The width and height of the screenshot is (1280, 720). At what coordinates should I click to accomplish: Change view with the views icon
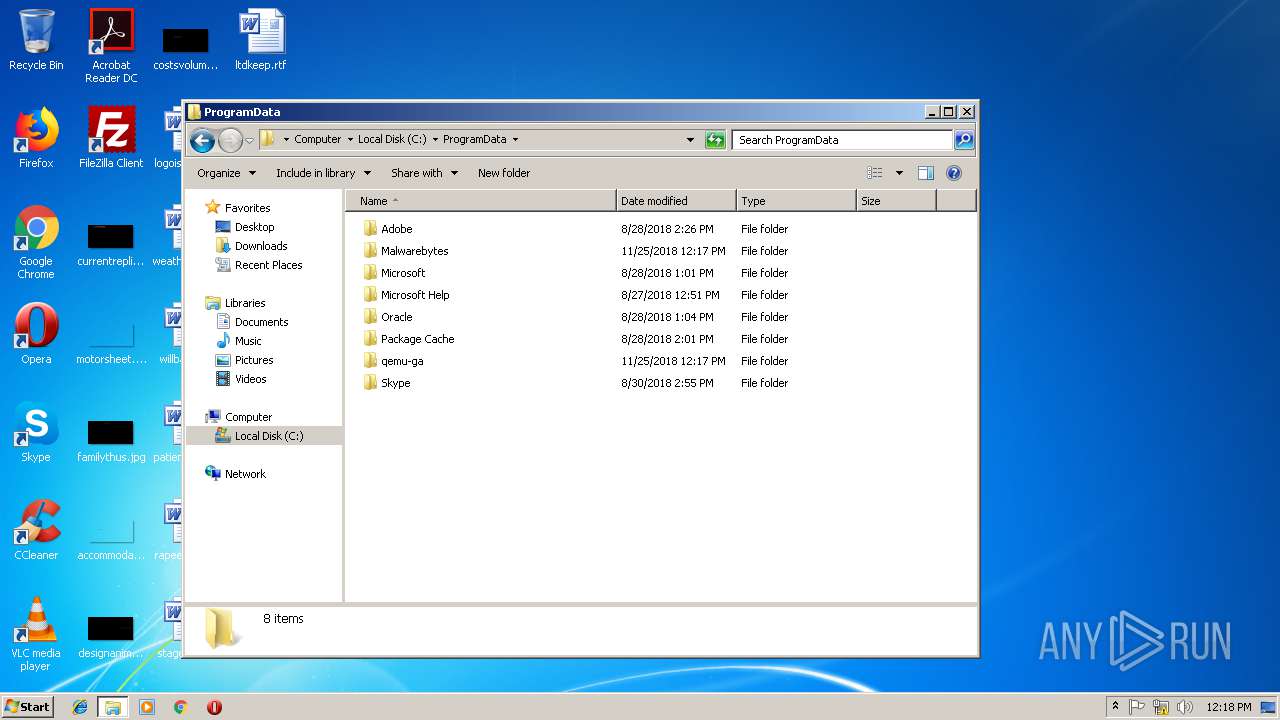coord(875,173)
